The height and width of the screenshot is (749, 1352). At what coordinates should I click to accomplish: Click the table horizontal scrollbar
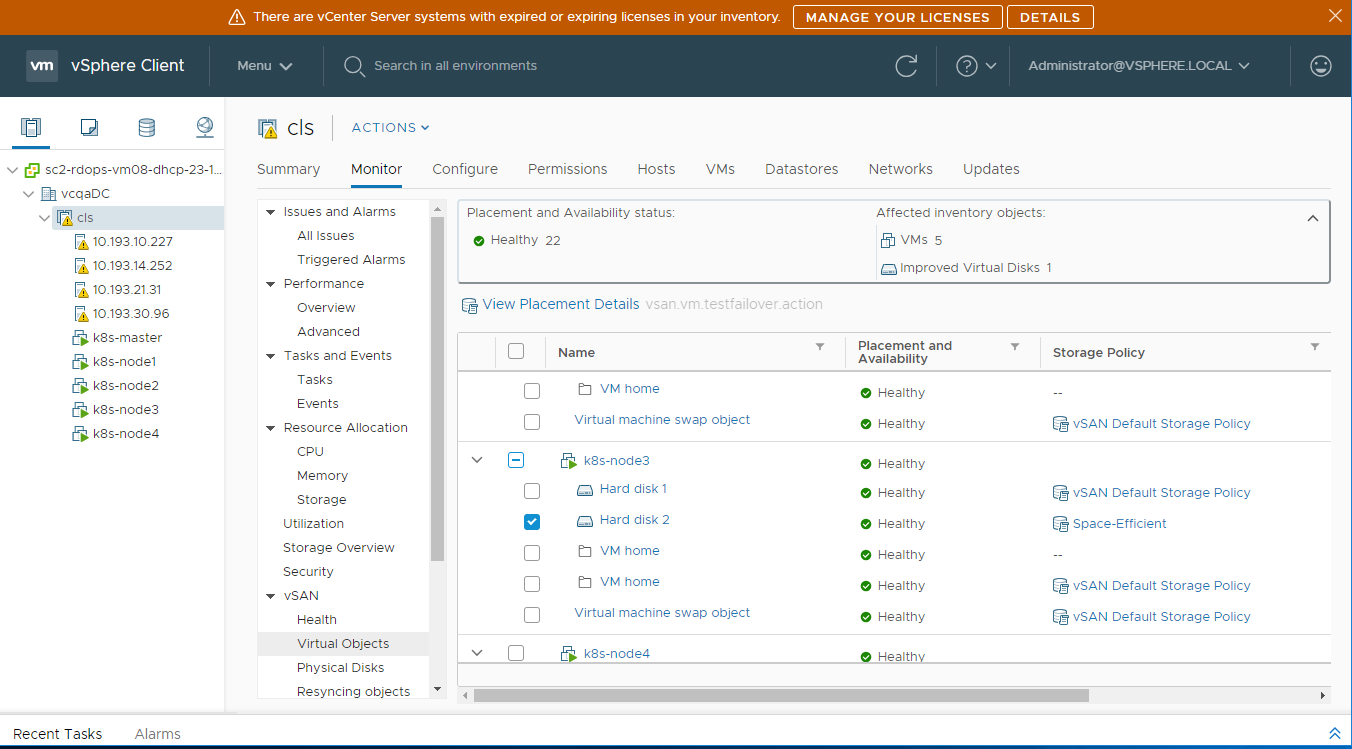tap(781, 695)
